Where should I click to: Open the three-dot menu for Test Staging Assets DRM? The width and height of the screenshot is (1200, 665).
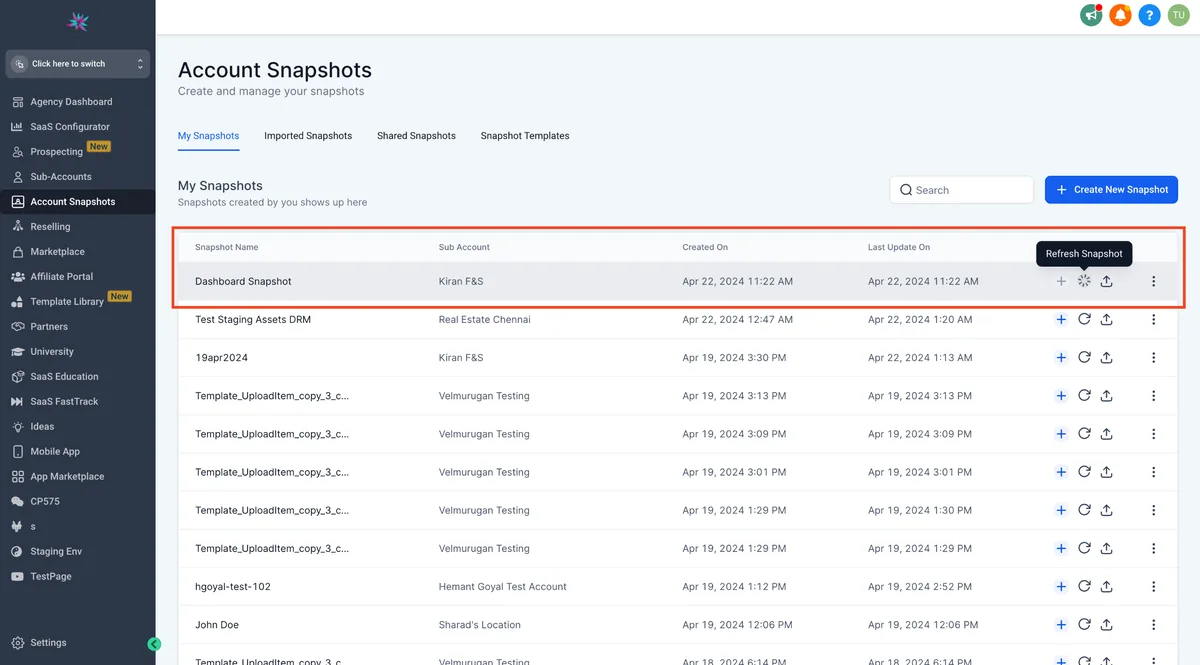(1153, 320)
